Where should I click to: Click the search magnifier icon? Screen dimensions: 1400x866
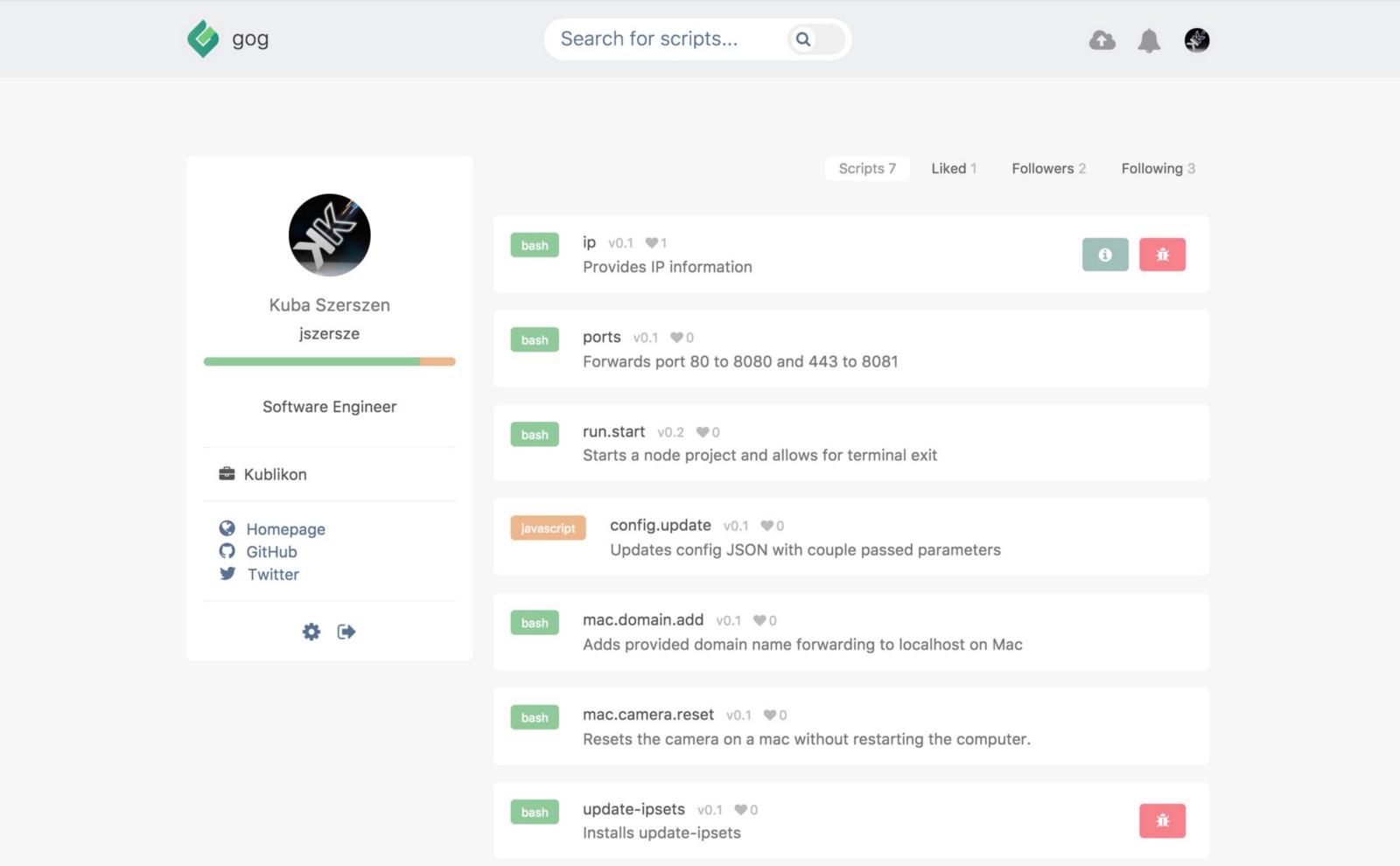[x=803, y=39]
